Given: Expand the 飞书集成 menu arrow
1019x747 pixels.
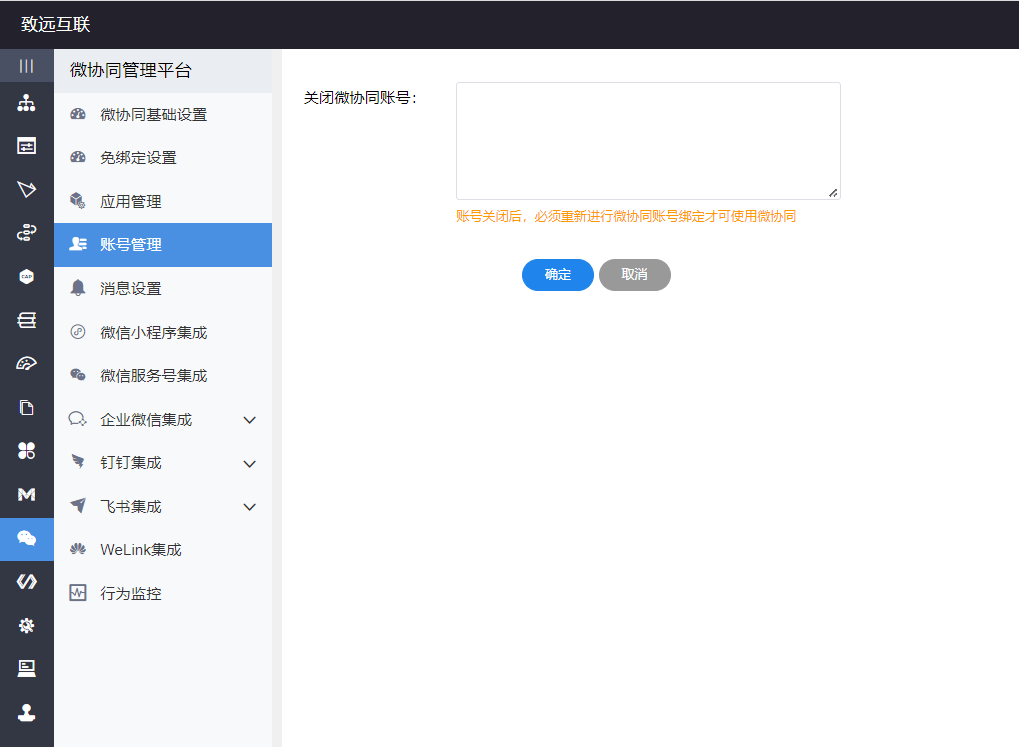Looking at the screenshot, I should (250, 507).
